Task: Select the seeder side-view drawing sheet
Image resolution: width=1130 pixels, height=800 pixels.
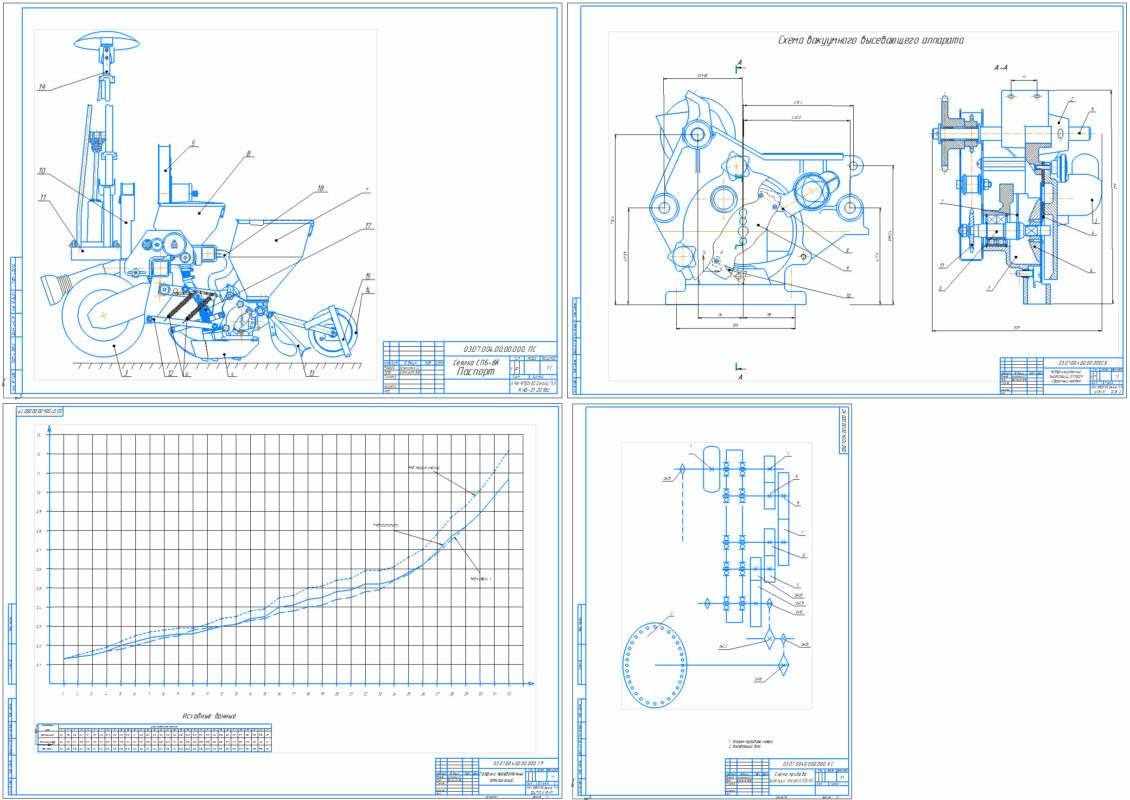Action: tap(282, 201)
